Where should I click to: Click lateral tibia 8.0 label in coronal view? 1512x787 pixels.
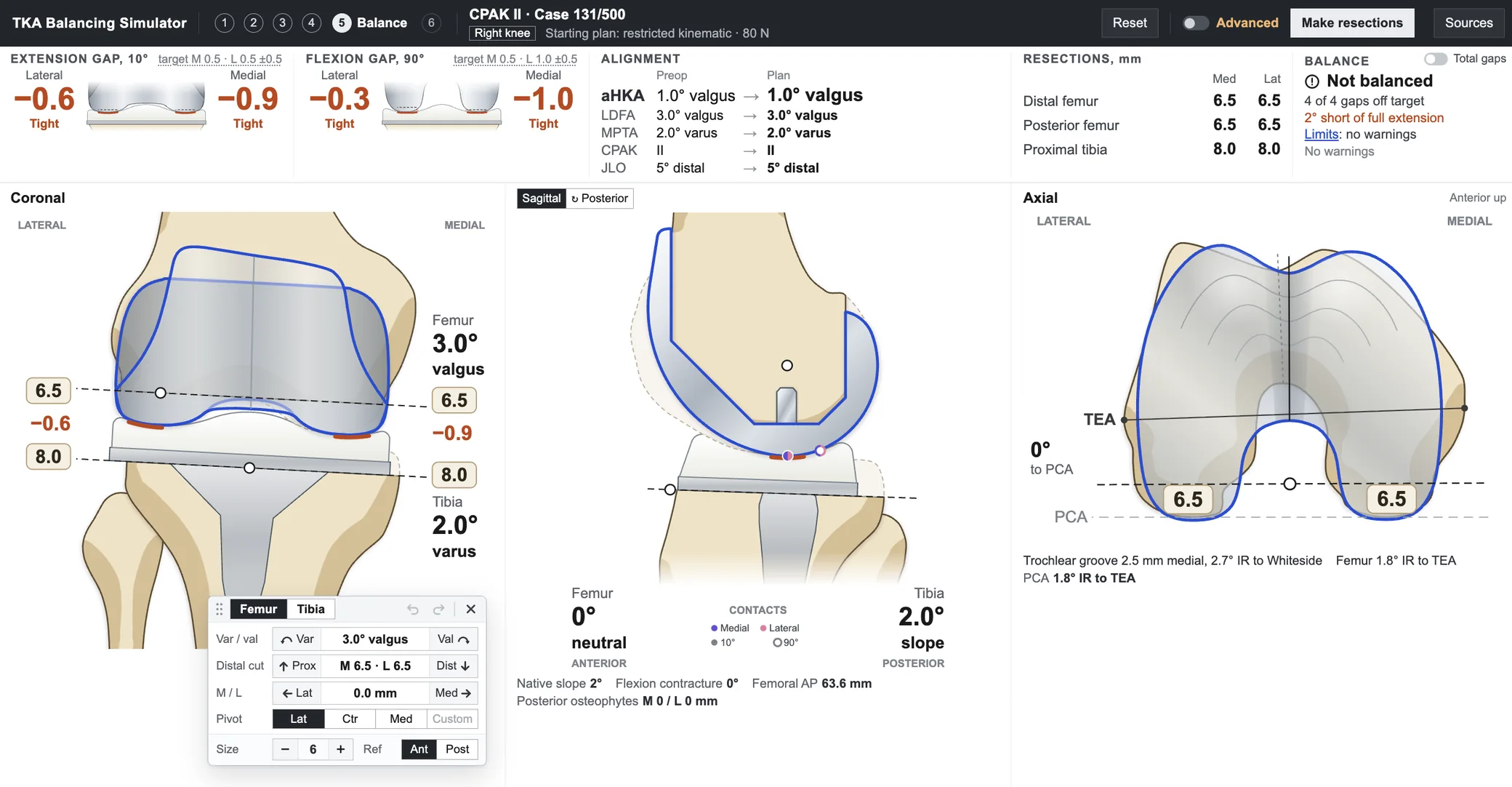click(49, 457)
